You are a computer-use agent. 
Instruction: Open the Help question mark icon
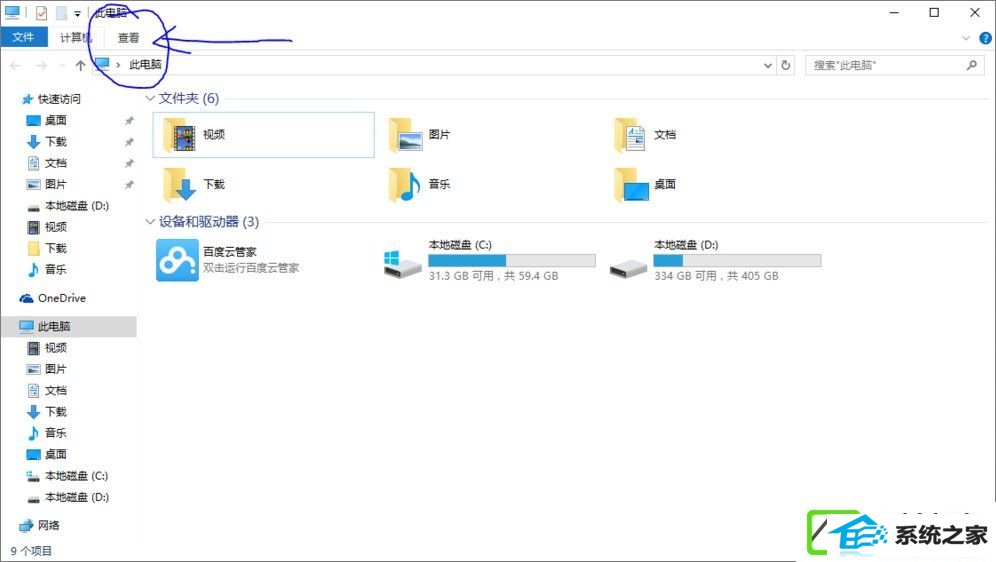click(985, 38)
